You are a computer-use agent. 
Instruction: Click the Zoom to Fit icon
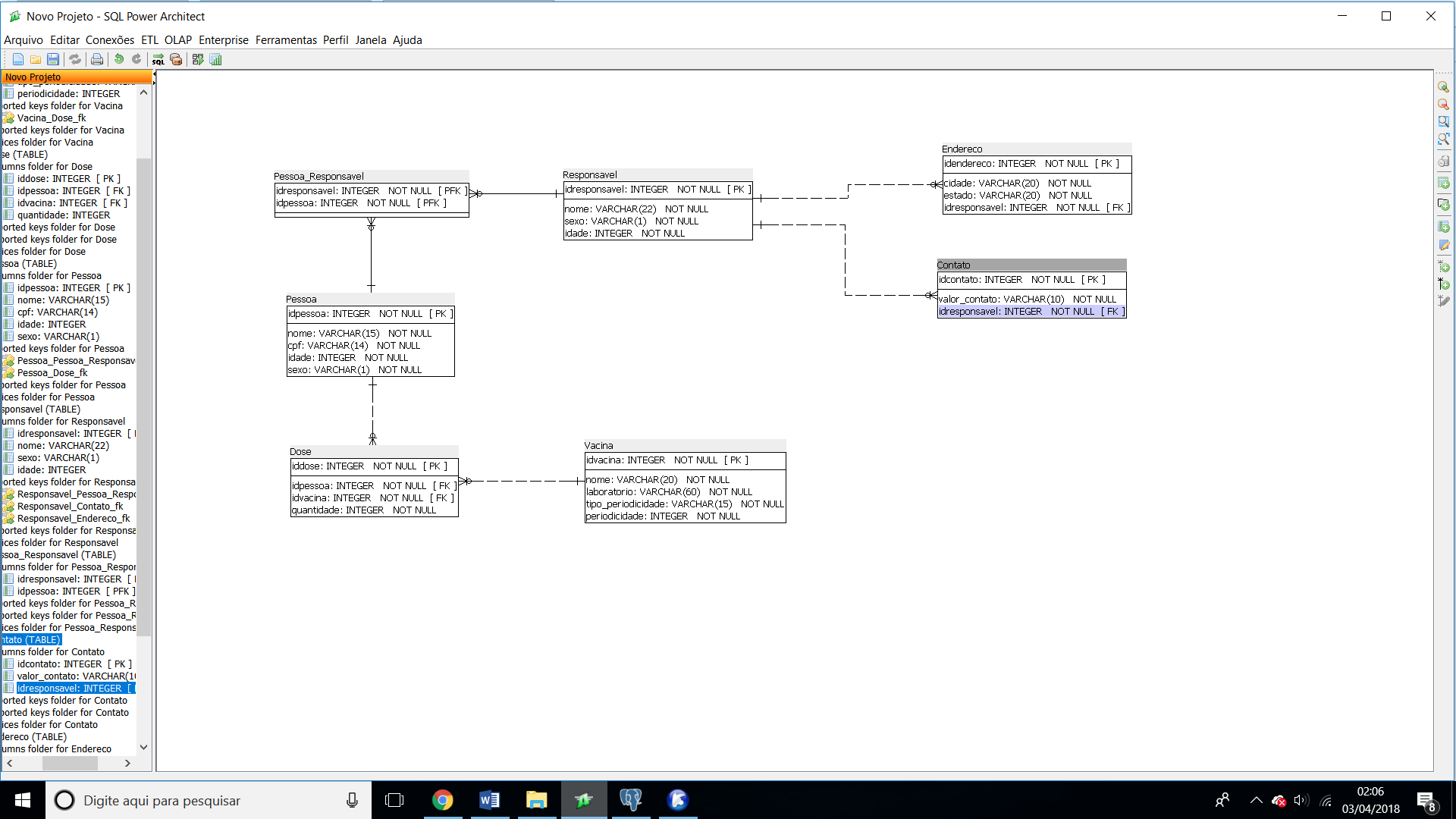pos(1444,139)
